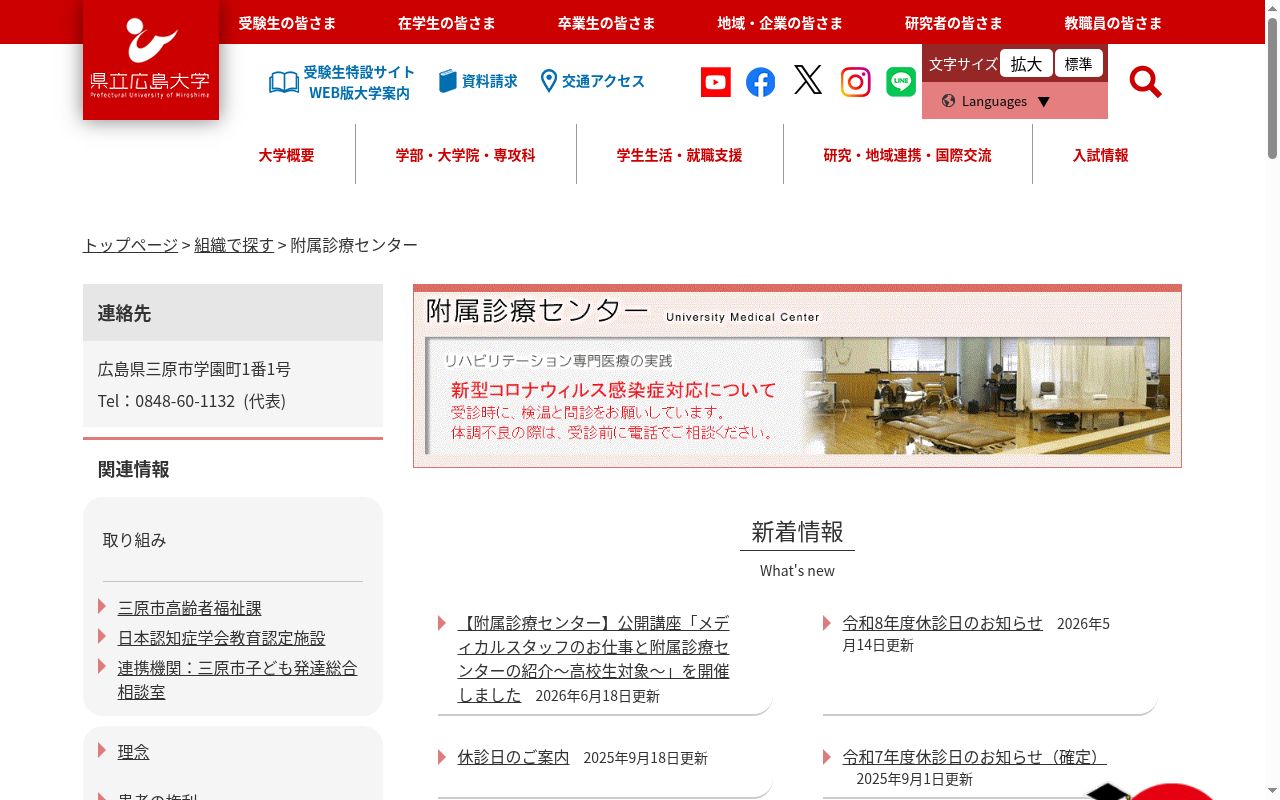Open the 令和7年度休診日のお知らせ（確定） link

[975, 757]
